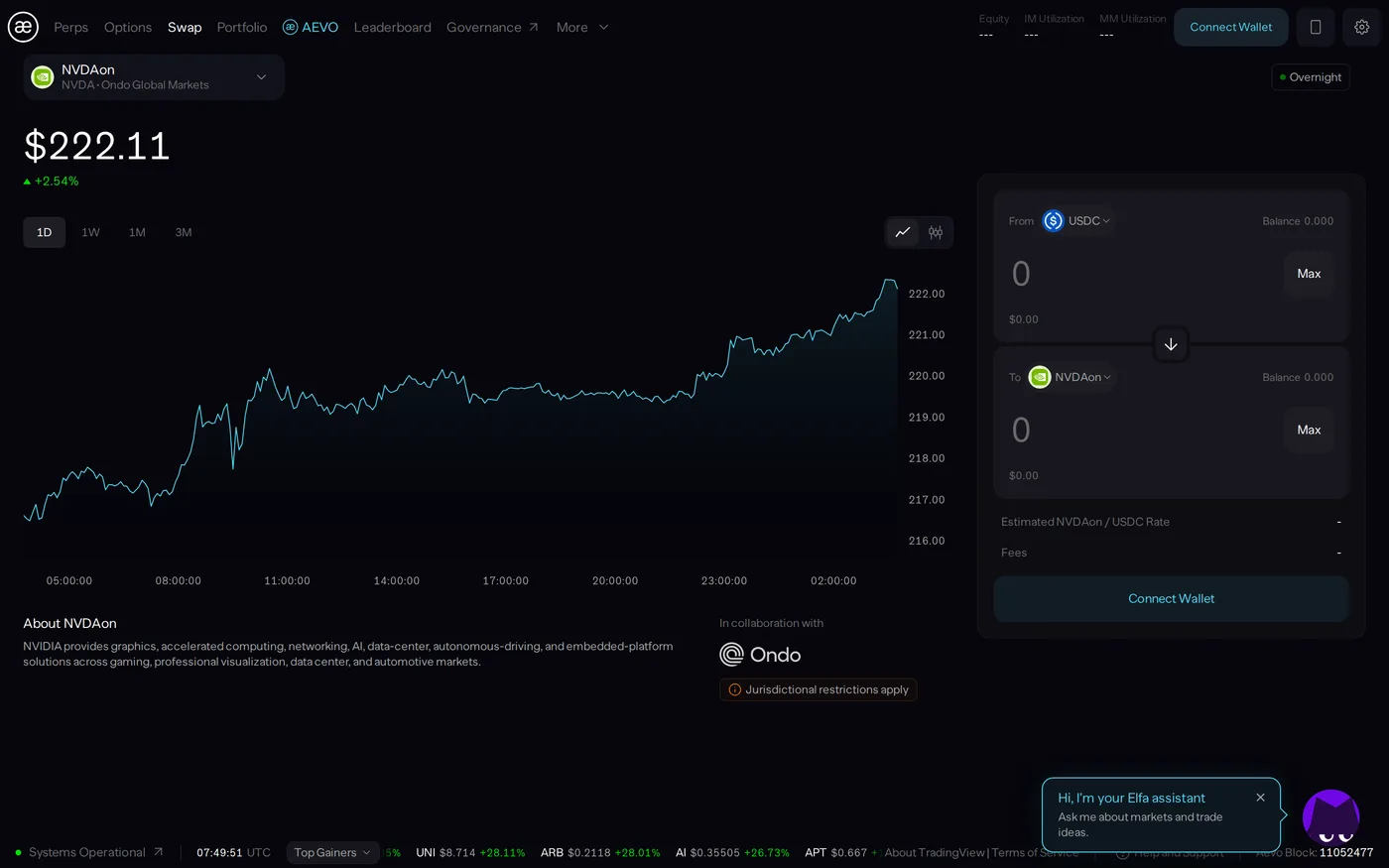Select the Swap tab in navigation
Screen dimensions: 1389x868
185,27
